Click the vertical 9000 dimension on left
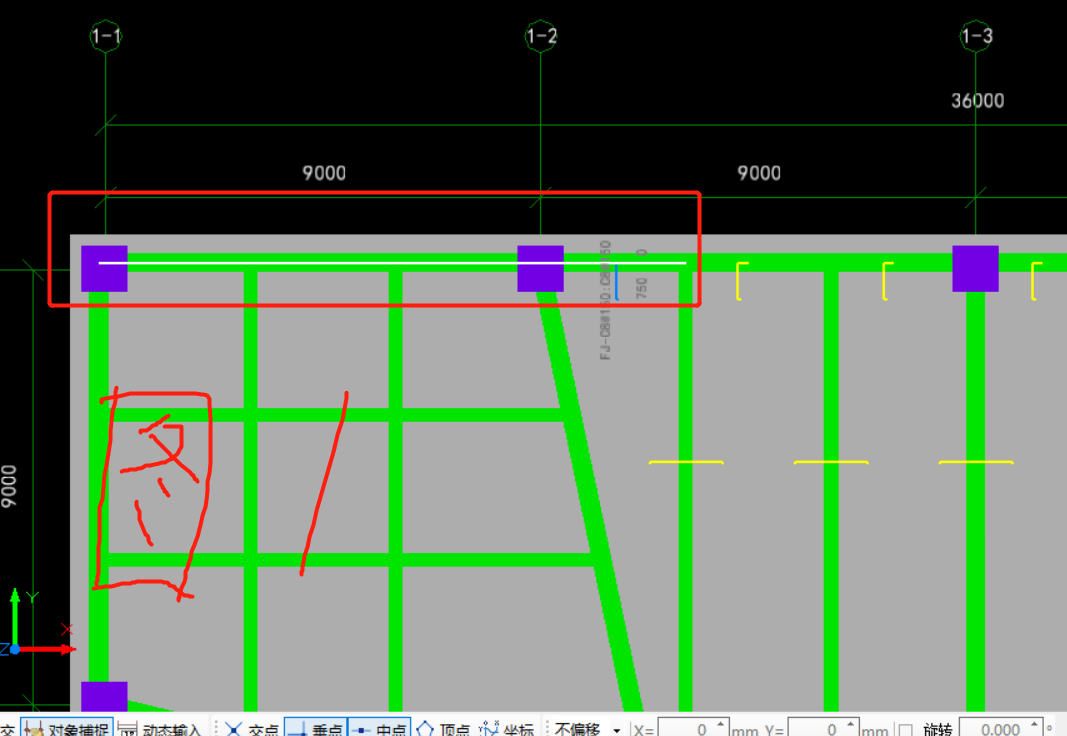1067x736 pixels. tap(9, 486)
